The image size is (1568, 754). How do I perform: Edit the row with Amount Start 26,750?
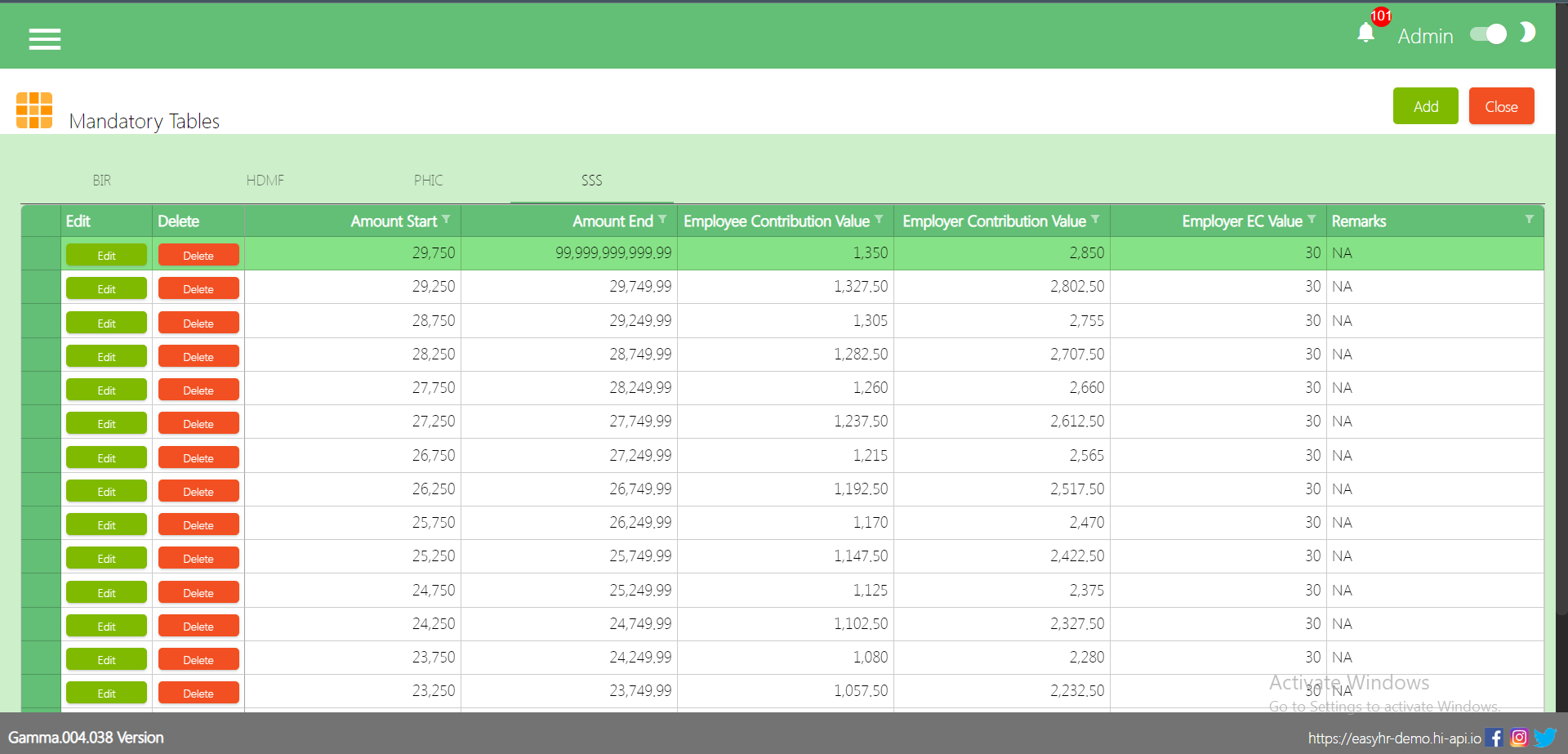click(106, 457)
